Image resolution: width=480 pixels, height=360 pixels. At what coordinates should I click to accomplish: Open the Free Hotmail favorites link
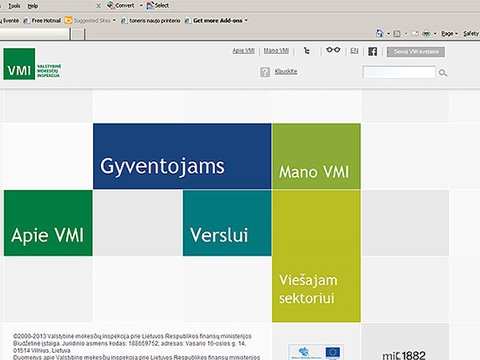tap(42, 21)
